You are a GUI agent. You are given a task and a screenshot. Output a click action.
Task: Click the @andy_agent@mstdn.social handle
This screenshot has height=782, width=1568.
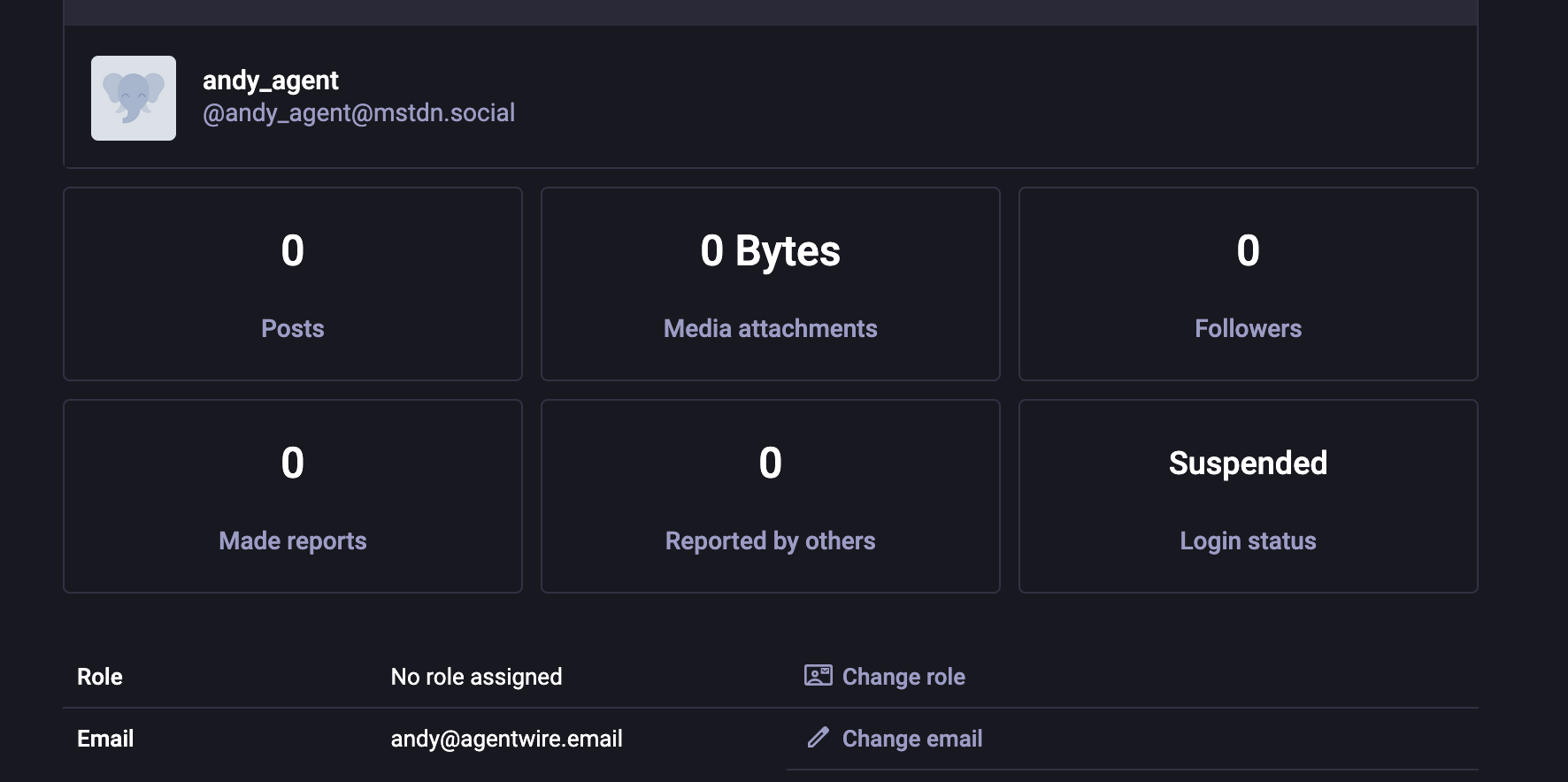pos(358,113)
